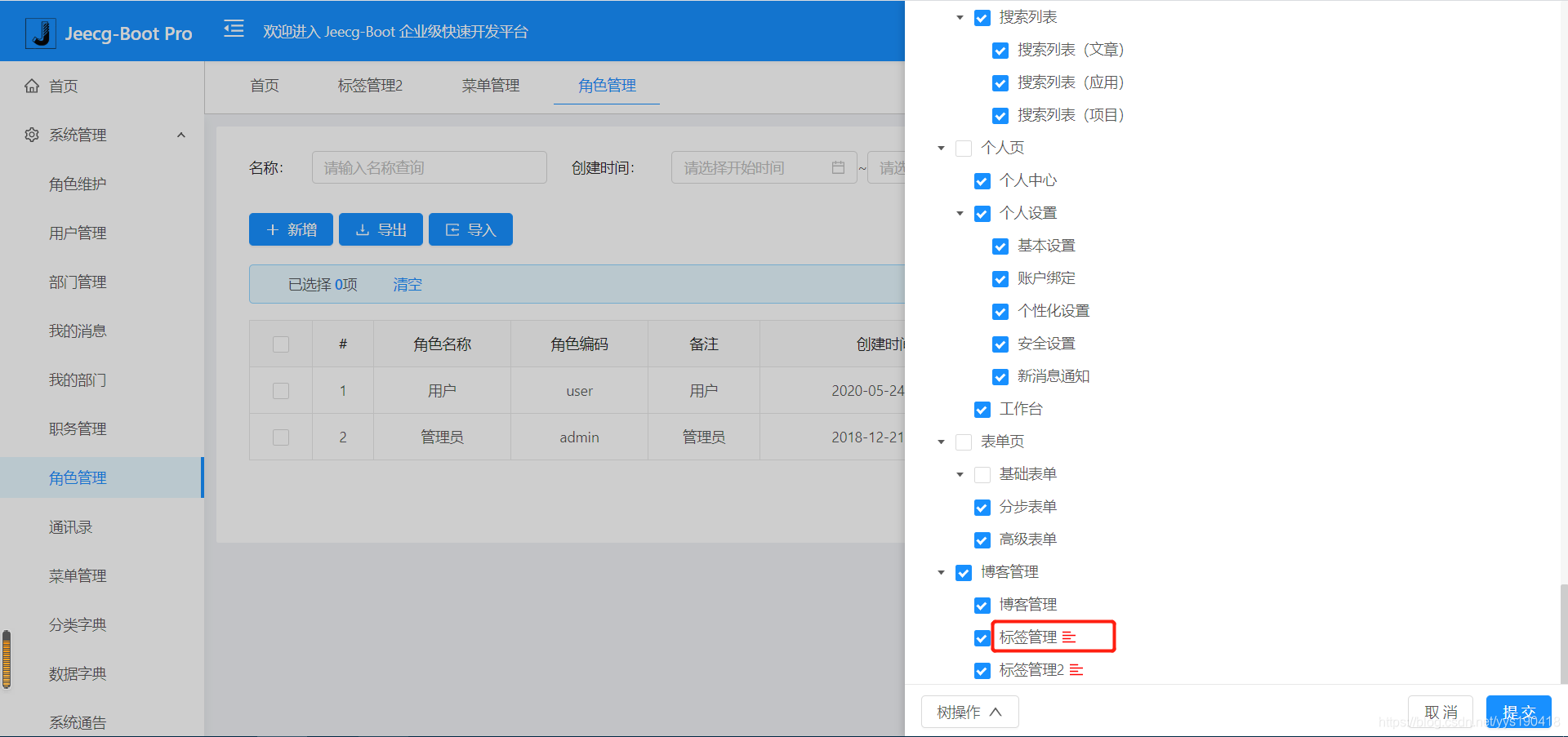Uncheck the 分步表单 checkbox
The width and height of the screenshot is (1568, 737).
[982, 508]
